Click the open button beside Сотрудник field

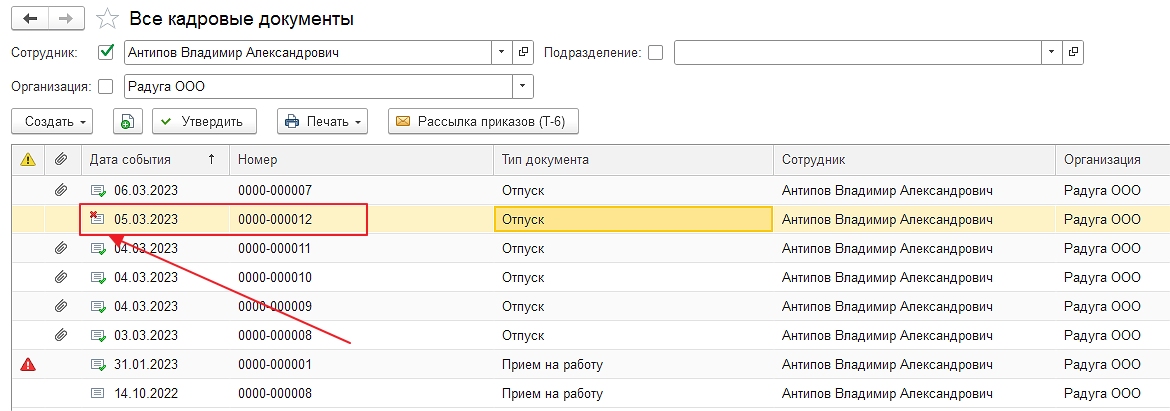(x=524, y=52)
